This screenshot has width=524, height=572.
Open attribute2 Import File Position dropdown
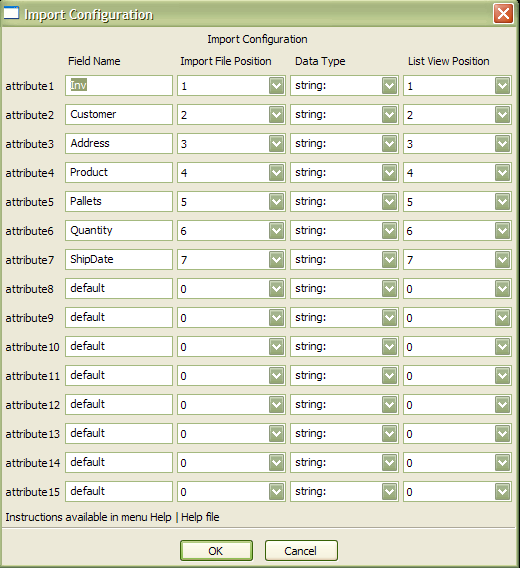tap(277, 115)
